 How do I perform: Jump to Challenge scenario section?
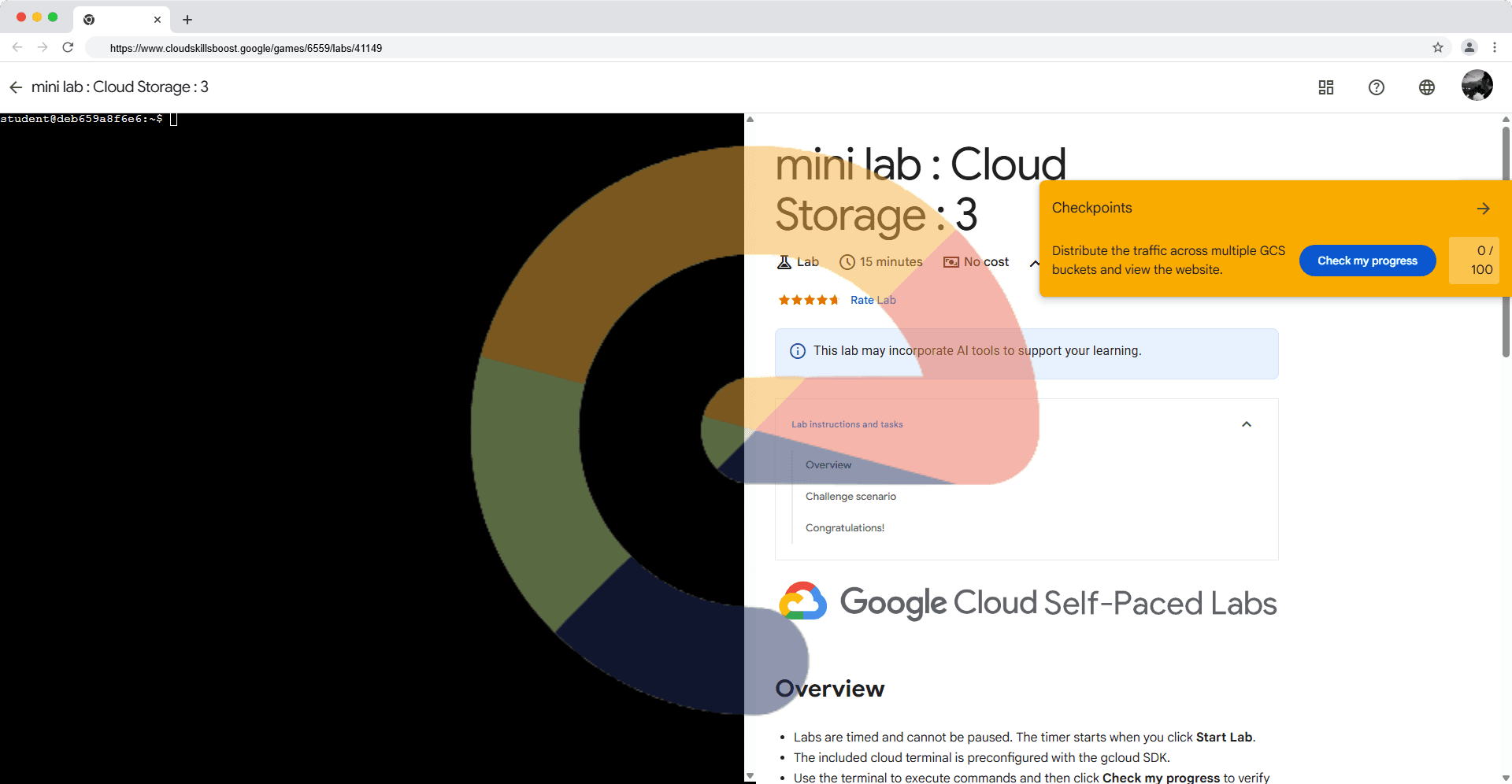[x=850, y=497]
